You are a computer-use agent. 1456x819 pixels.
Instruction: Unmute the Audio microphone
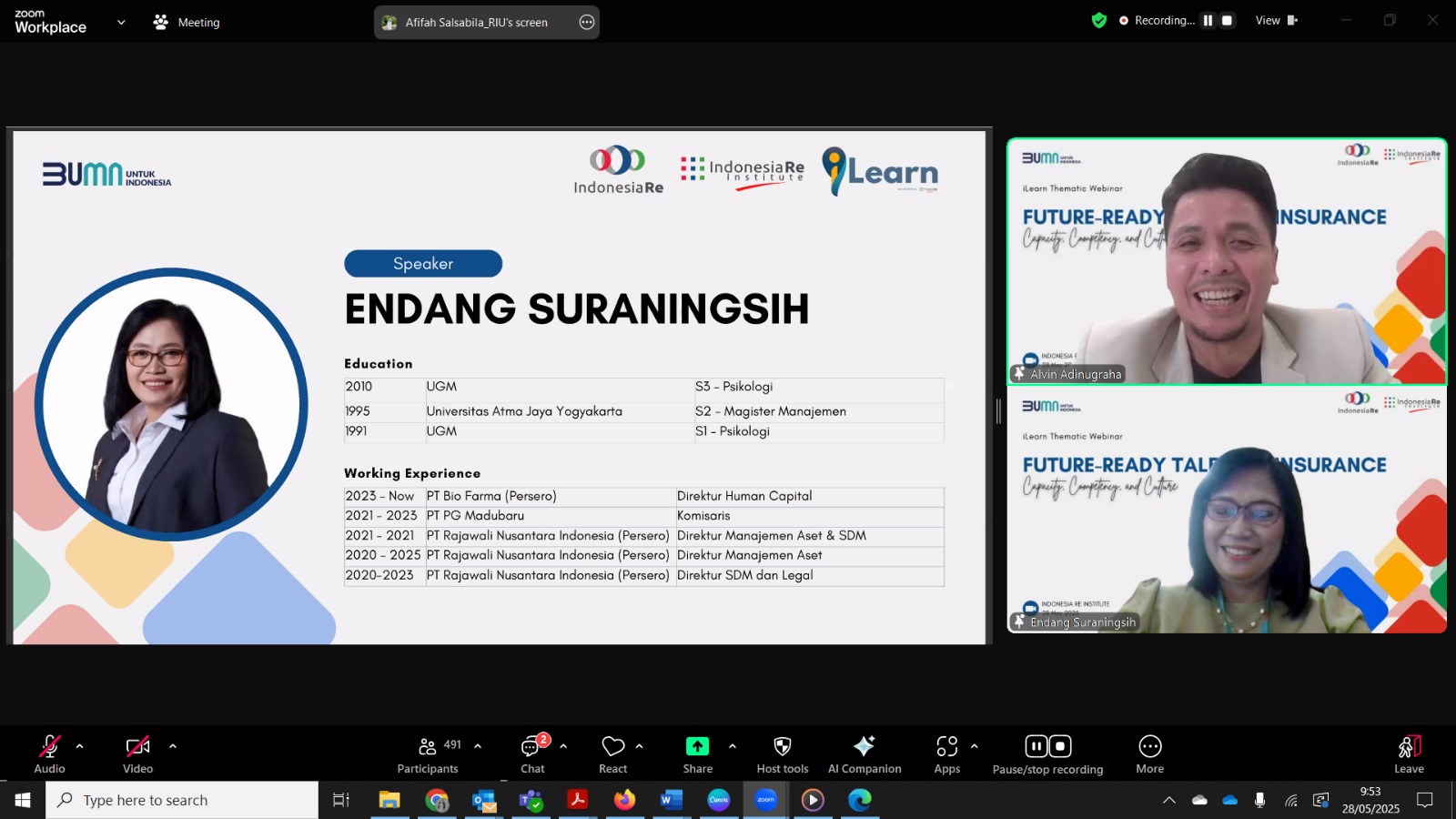tap(49, 754)
